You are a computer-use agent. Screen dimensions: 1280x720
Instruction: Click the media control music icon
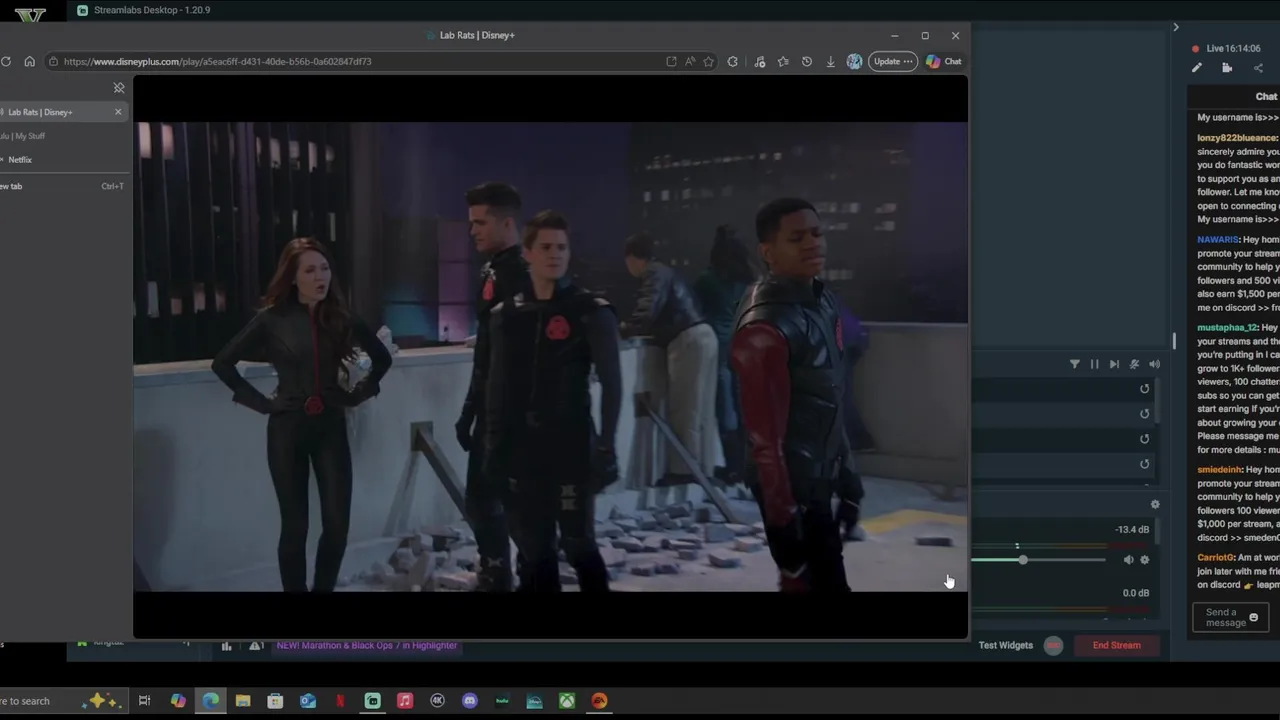click(x=760, y=61)
